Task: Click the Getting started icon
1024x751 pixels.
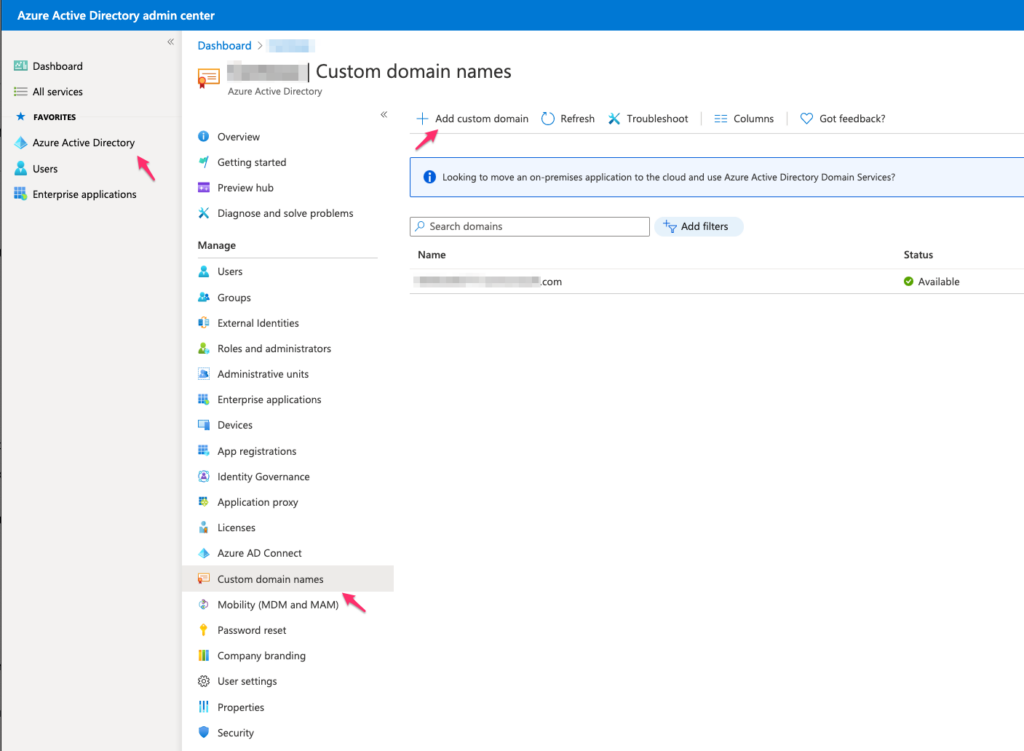Action: [x=204, y=162]
